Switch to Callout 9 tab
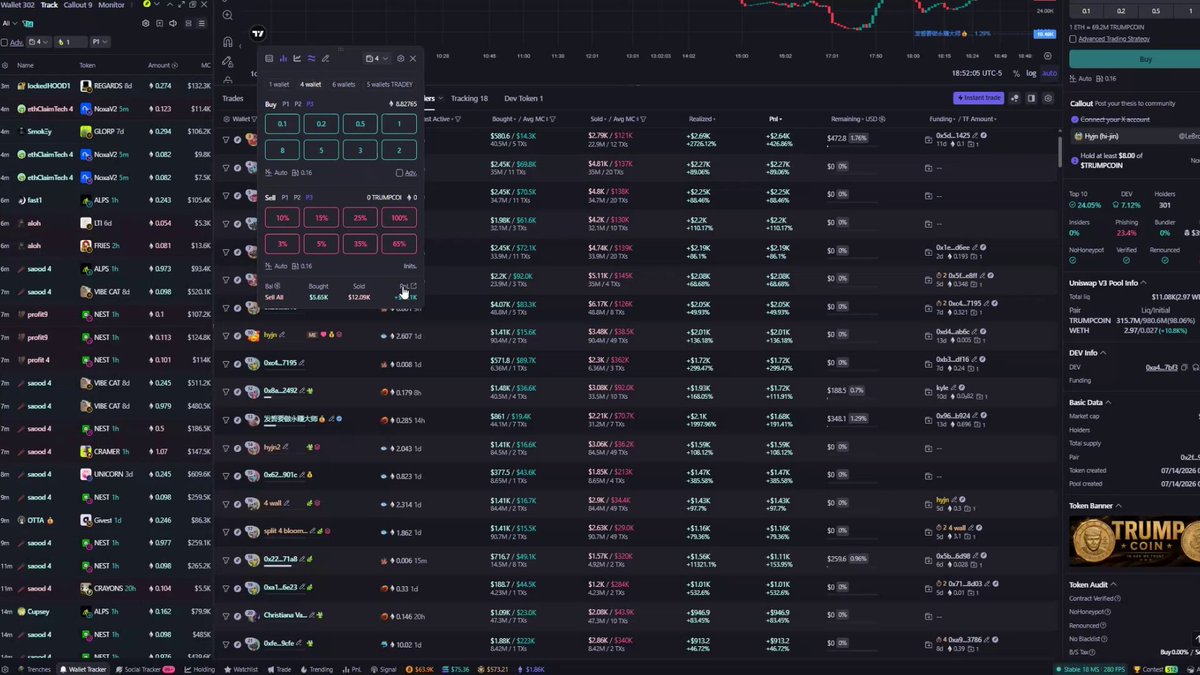The width and height of the screenshot is (1200, 675). [x=77, y=5]
